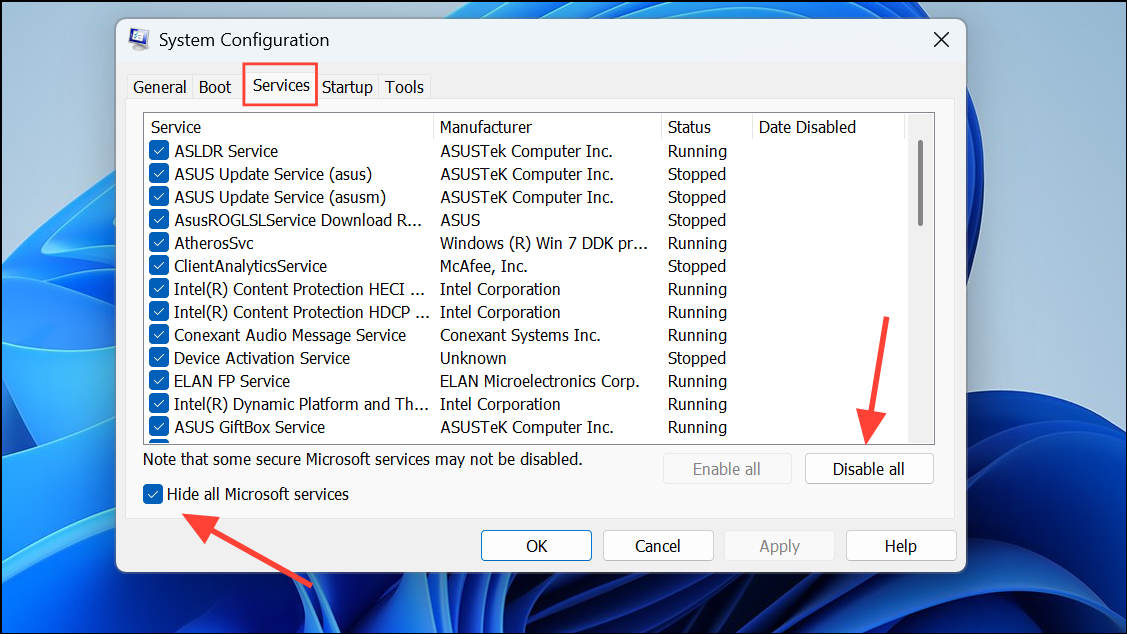Select the 'ASLDR Service' name text
The width and height of the screenshot is (1127, 634).
pyautogui.click(x=226, y=151)
